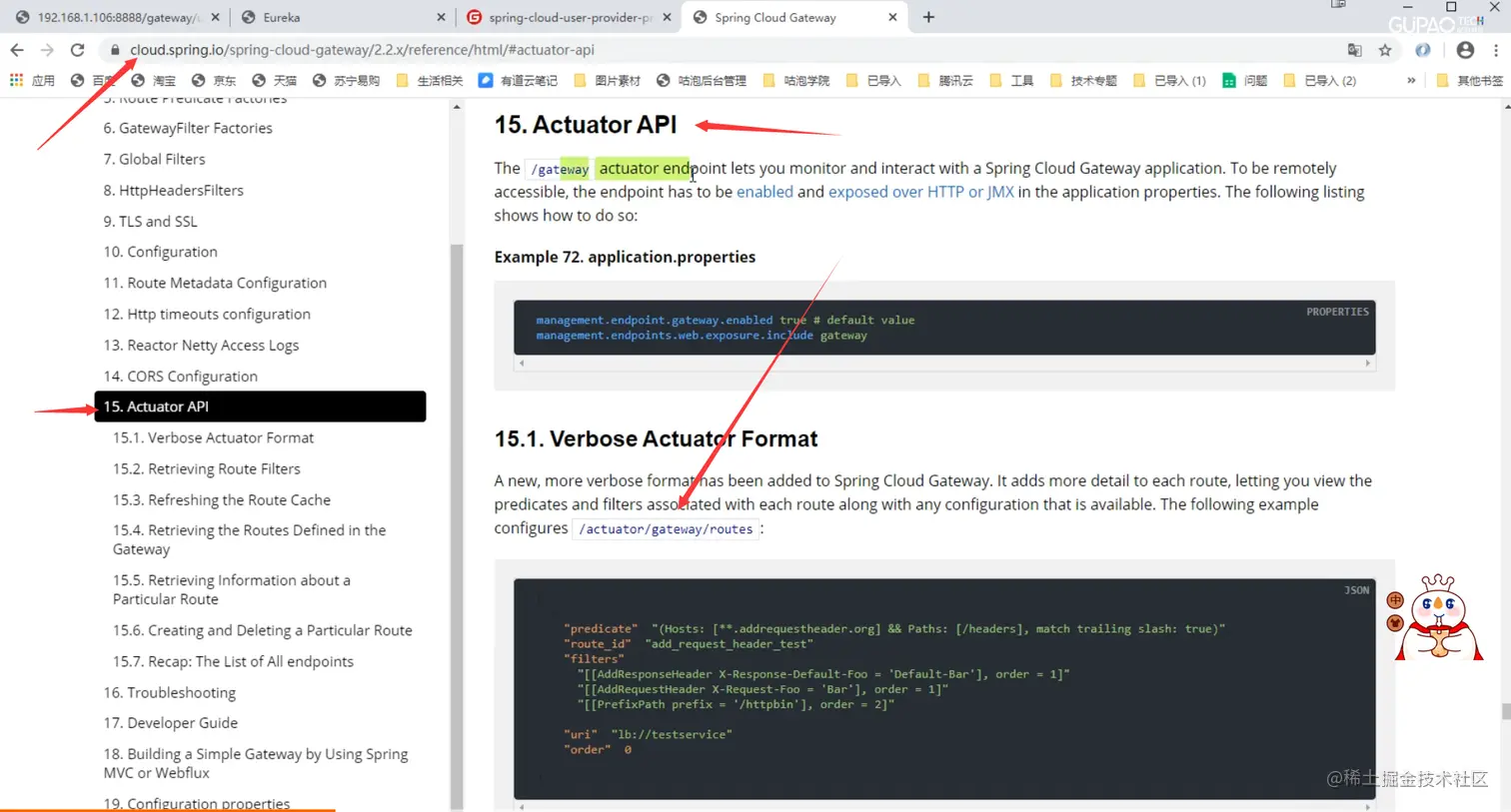The height and width of the screenshot is (812, 1511).
Task: Open the 问题 spreadsheet bookmark
Action: [x=1244, y=81]
